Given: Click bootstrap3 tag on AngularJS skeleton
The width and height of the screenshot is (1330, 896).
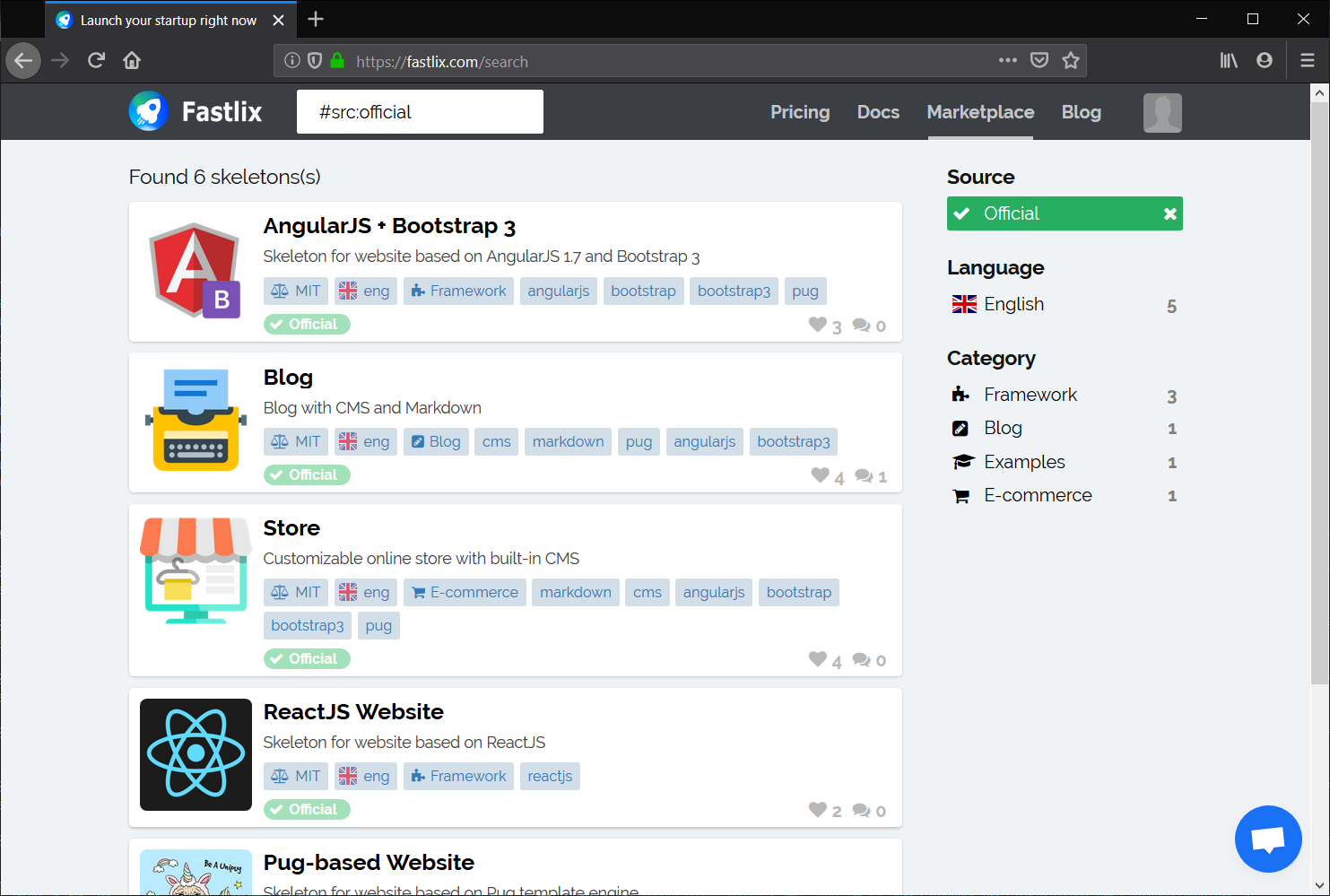Looking at the screenshot, I should 734,291.
